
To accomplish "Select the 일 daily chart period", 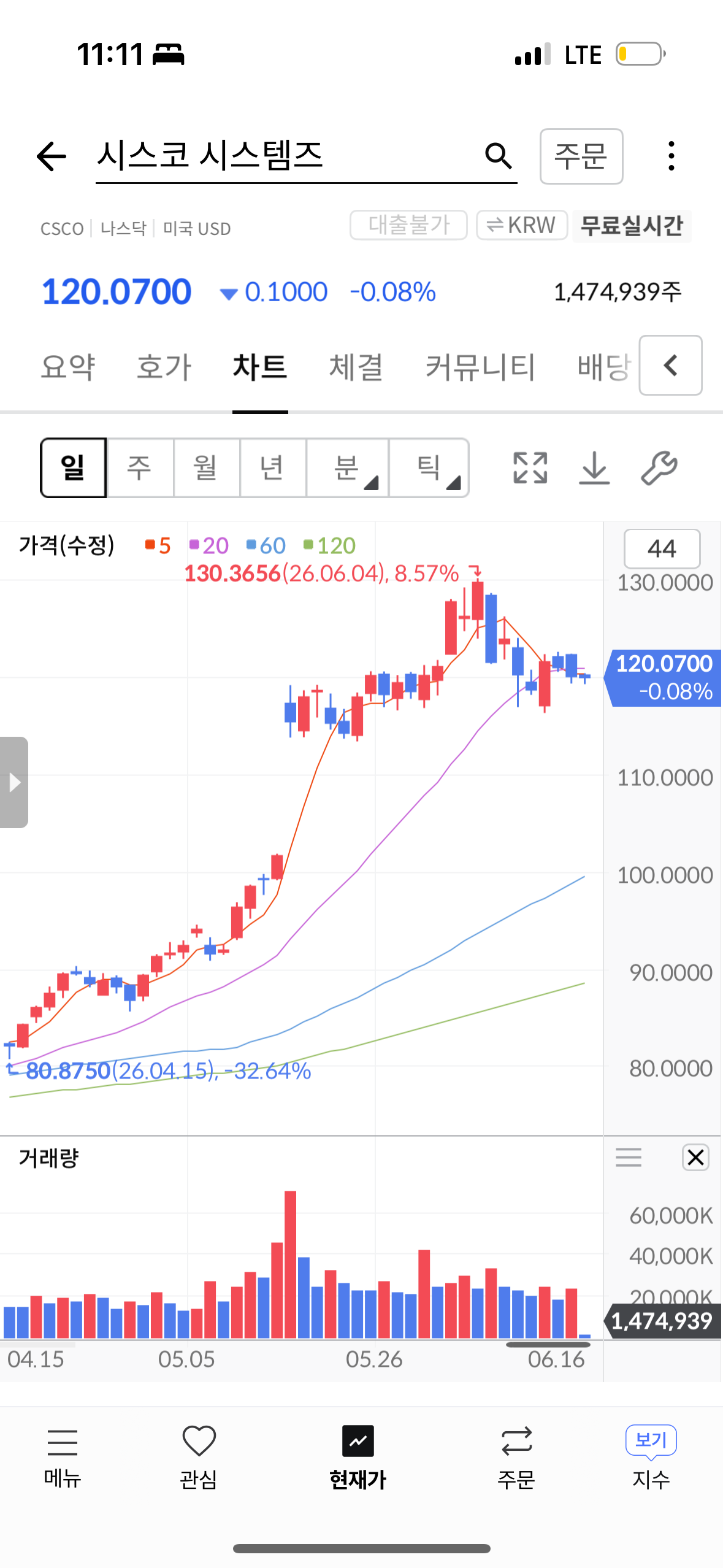I will 74,468.
